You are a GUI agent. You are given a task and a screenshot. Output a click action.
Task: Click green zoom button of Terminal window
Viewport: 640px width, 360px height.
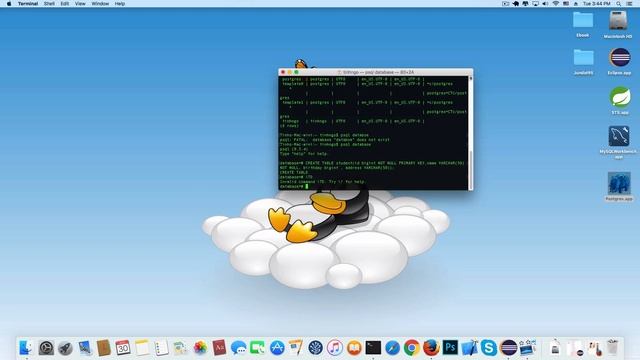click(297, 72)
